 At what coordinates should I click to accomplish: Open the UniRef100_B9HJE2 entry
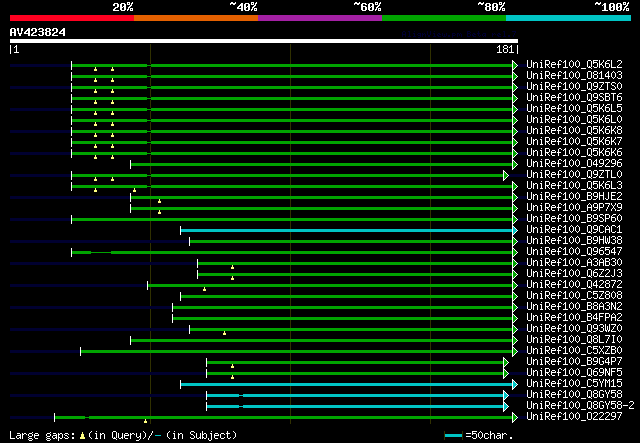tap(574, 197)
